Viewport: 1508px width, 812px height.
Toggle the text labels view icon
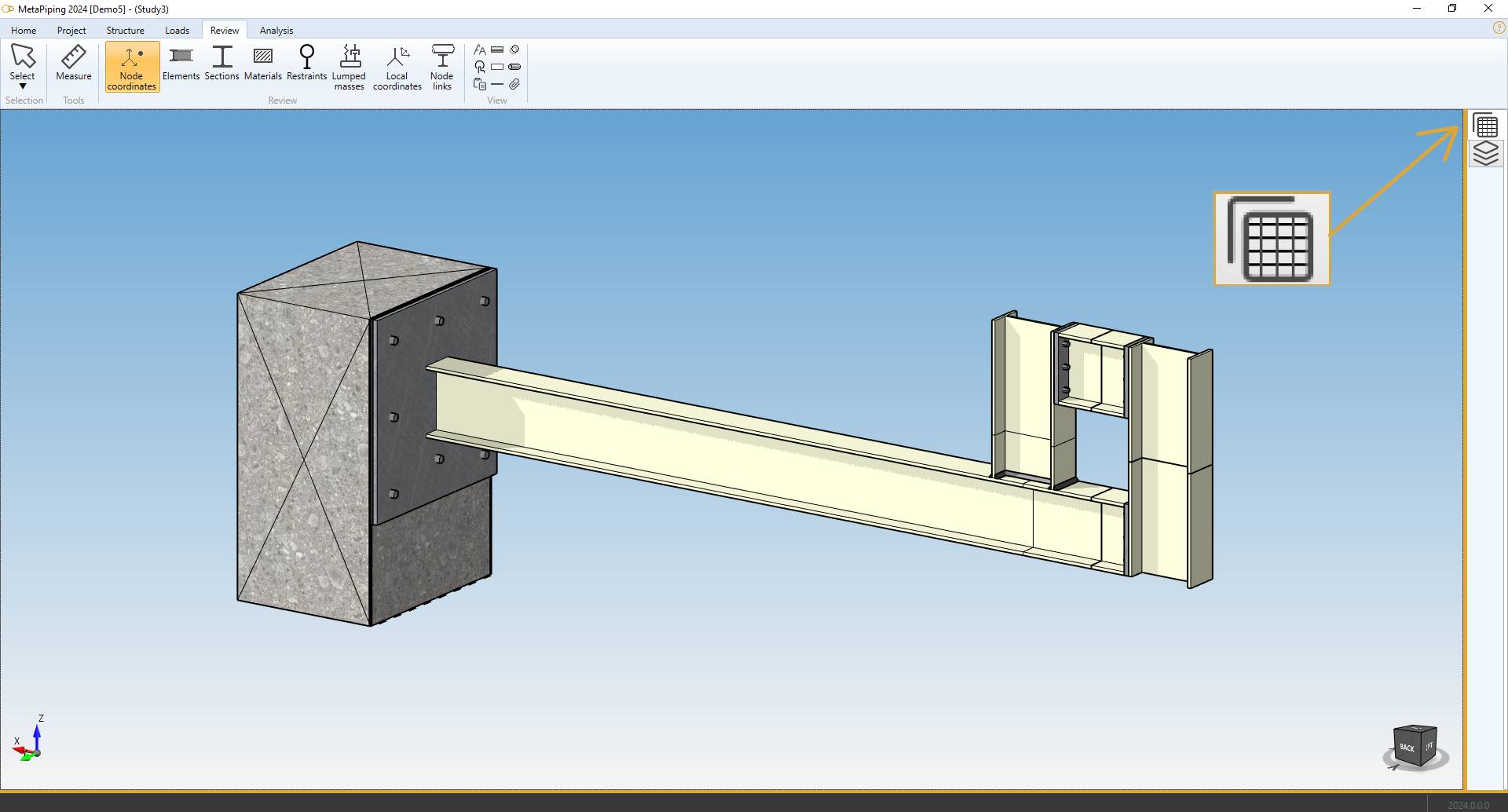tap(480, 49)
